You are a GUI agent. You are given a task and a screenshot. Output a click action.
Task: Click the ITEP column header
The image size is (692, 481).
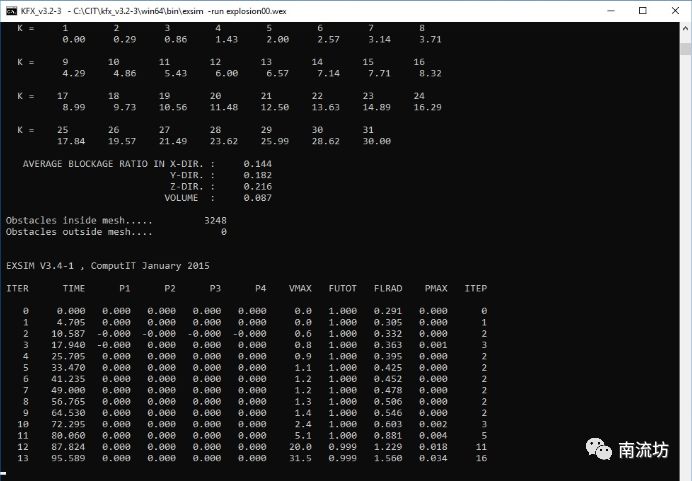(476, 288)
